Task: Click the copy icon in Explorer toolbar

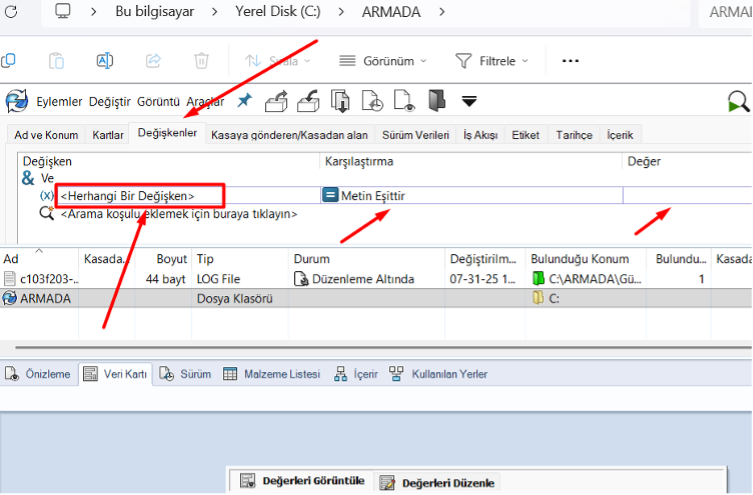Action: point(9,61)
